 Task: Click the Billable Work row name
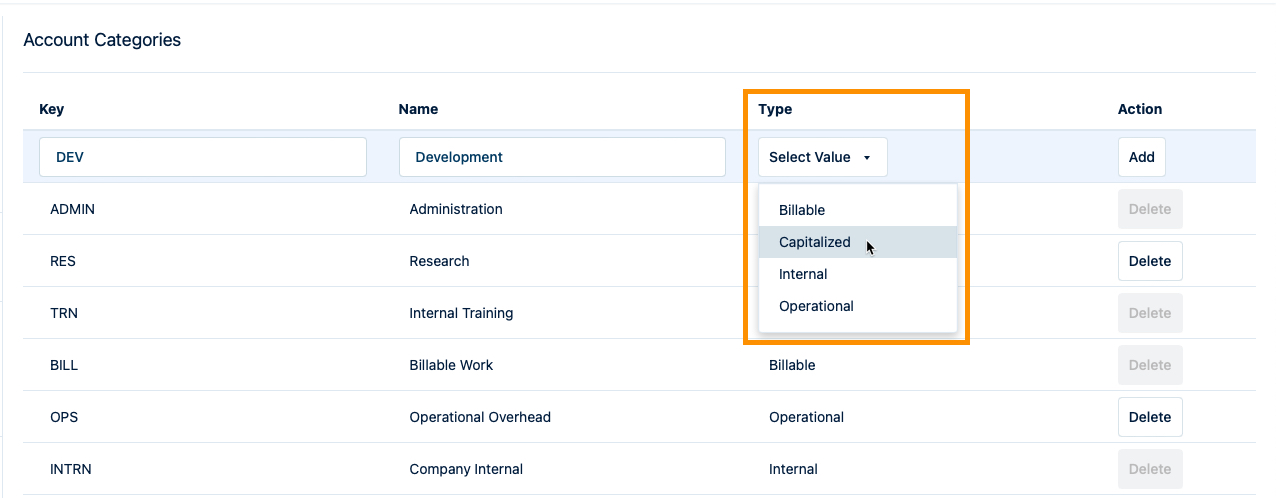click(x=451, y=365)
